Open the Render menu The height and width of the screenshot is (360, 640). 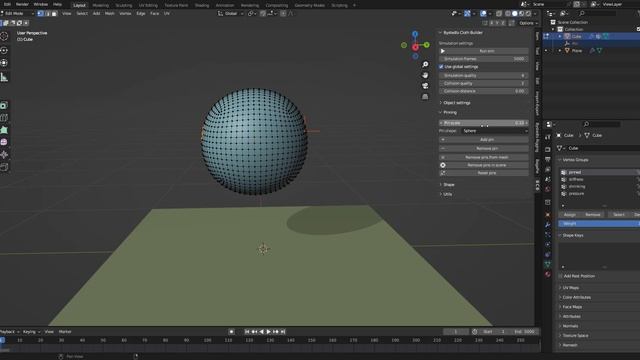(x=22, y=4)
